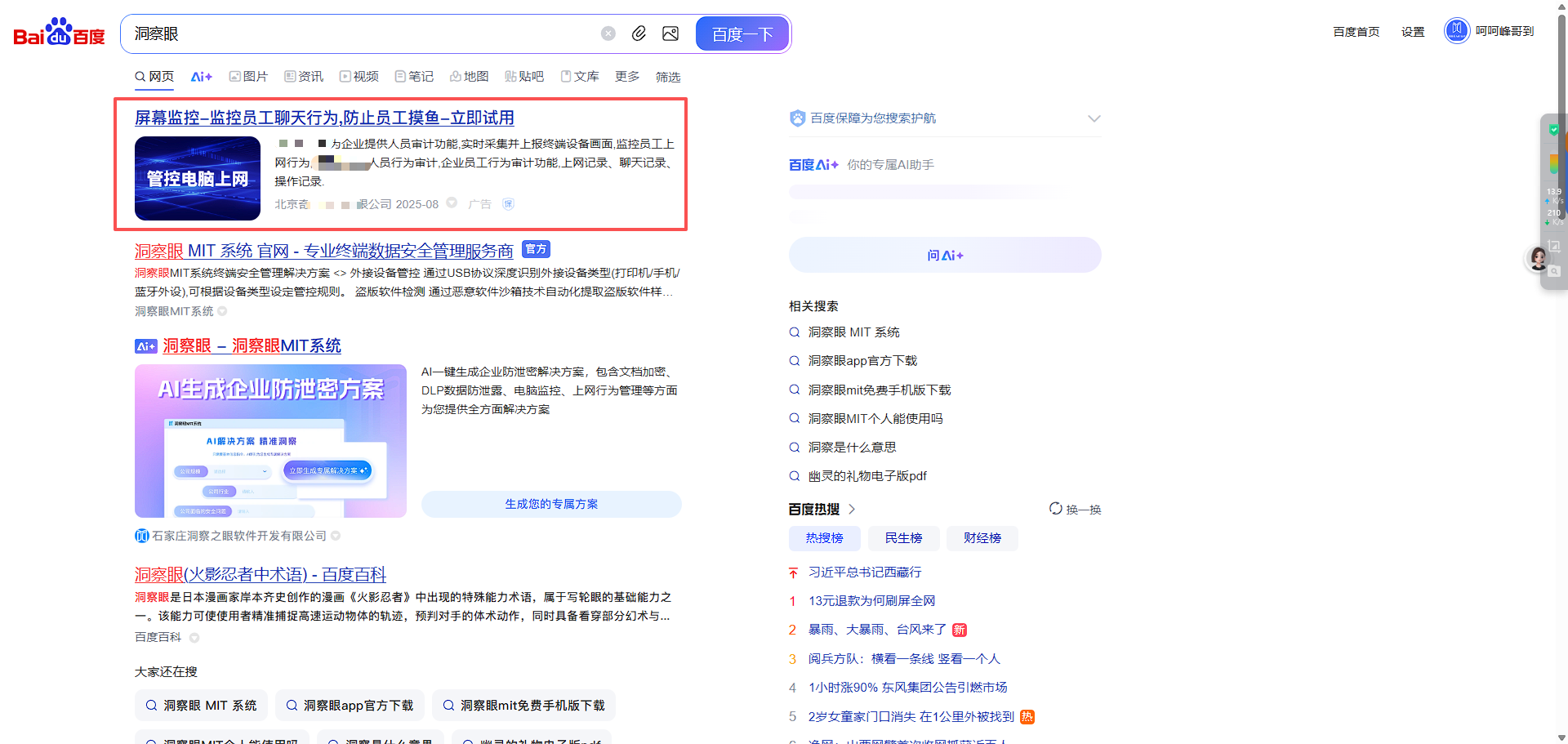Open the 洞察眼 – 洞察眼MIT系统 AI result
The height and width of the screenshot is (744, 1568).
pos(252,345)
